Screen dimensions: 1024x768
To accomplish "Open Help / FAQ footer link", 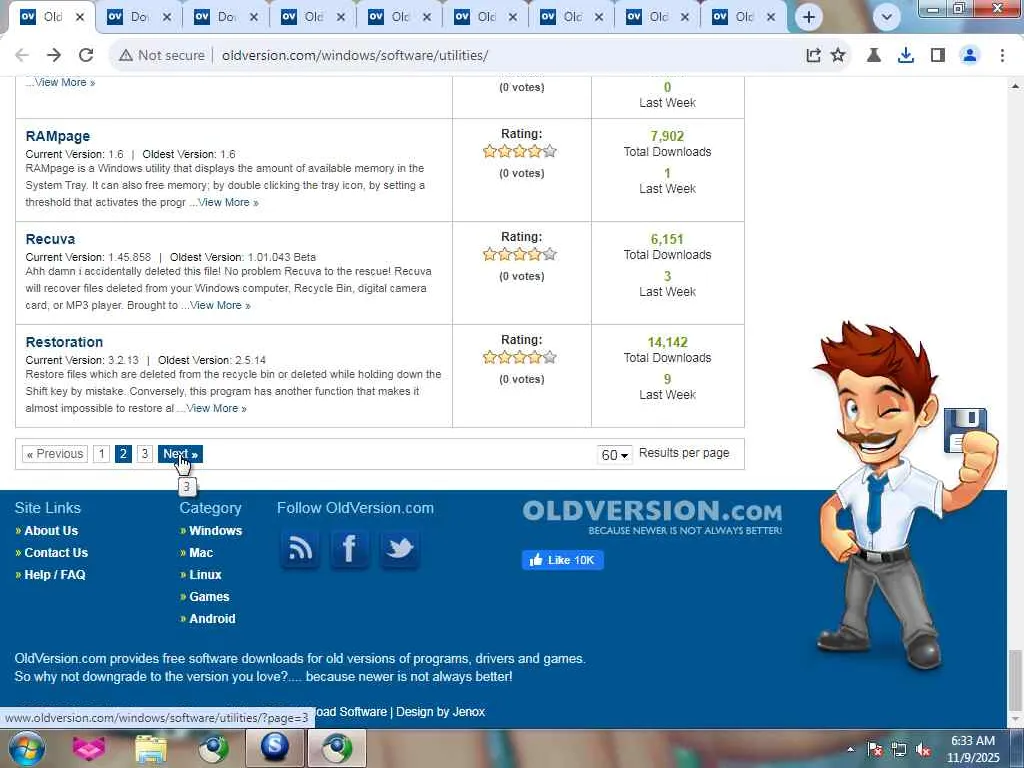I will point(55,575).
